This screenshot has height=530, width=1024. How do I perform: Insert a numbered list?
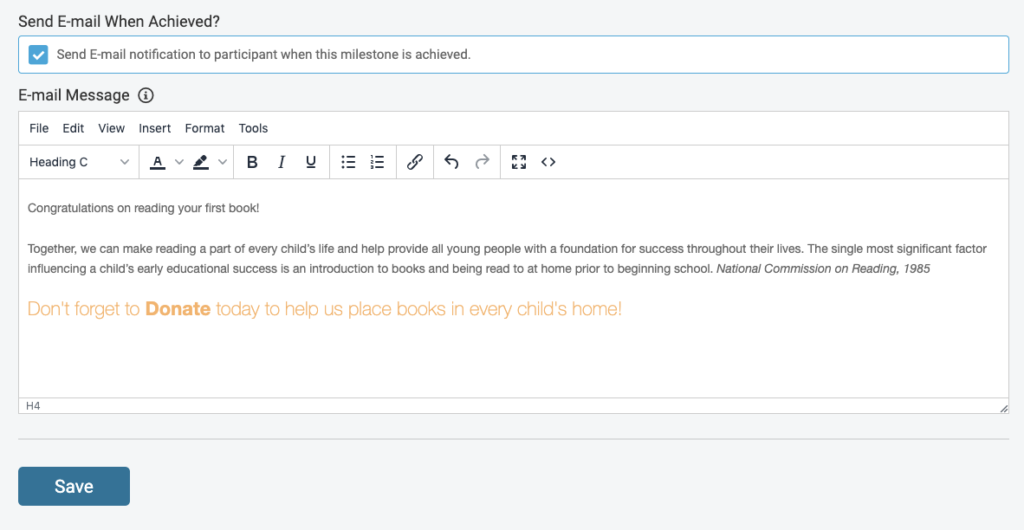point(377,162)
